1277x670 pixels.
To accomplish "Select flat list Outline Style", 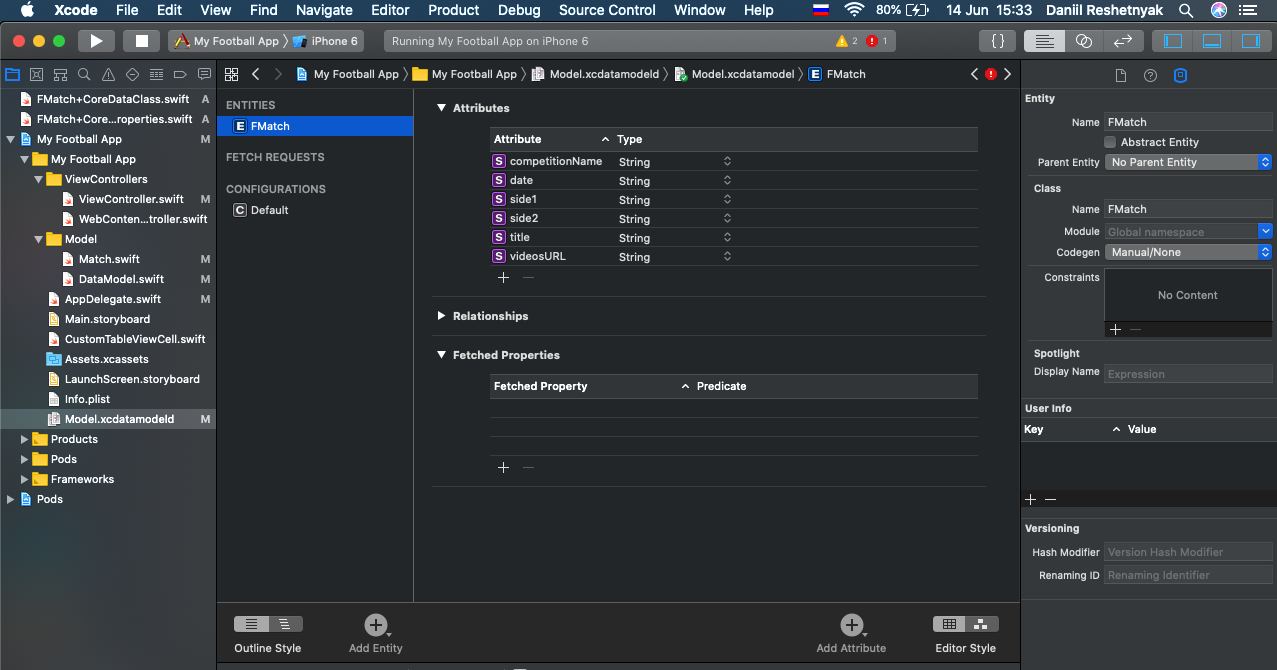I will (251, 624).
